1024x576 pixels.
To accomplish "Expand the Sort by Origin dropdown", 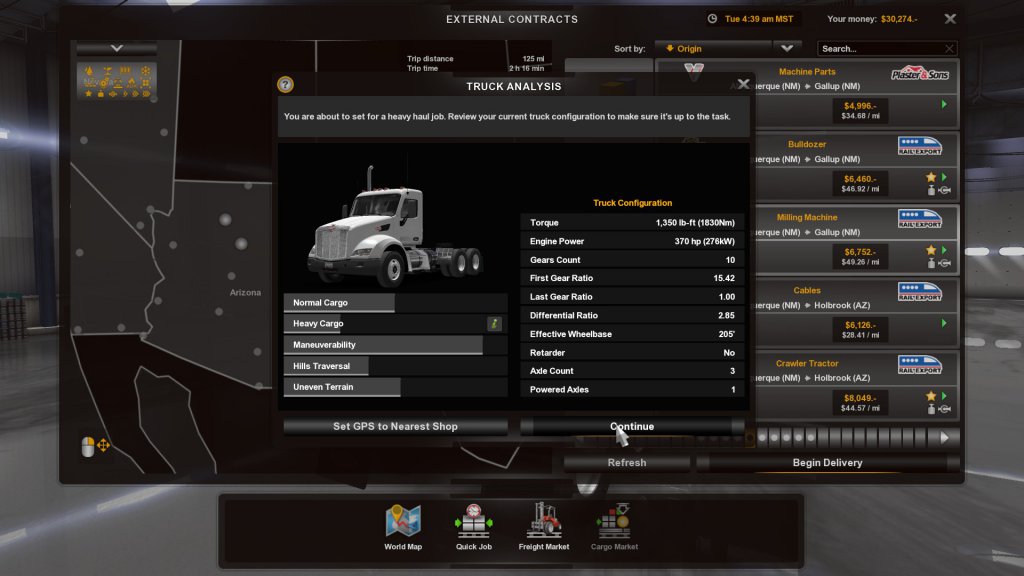I will pos(715,48).
